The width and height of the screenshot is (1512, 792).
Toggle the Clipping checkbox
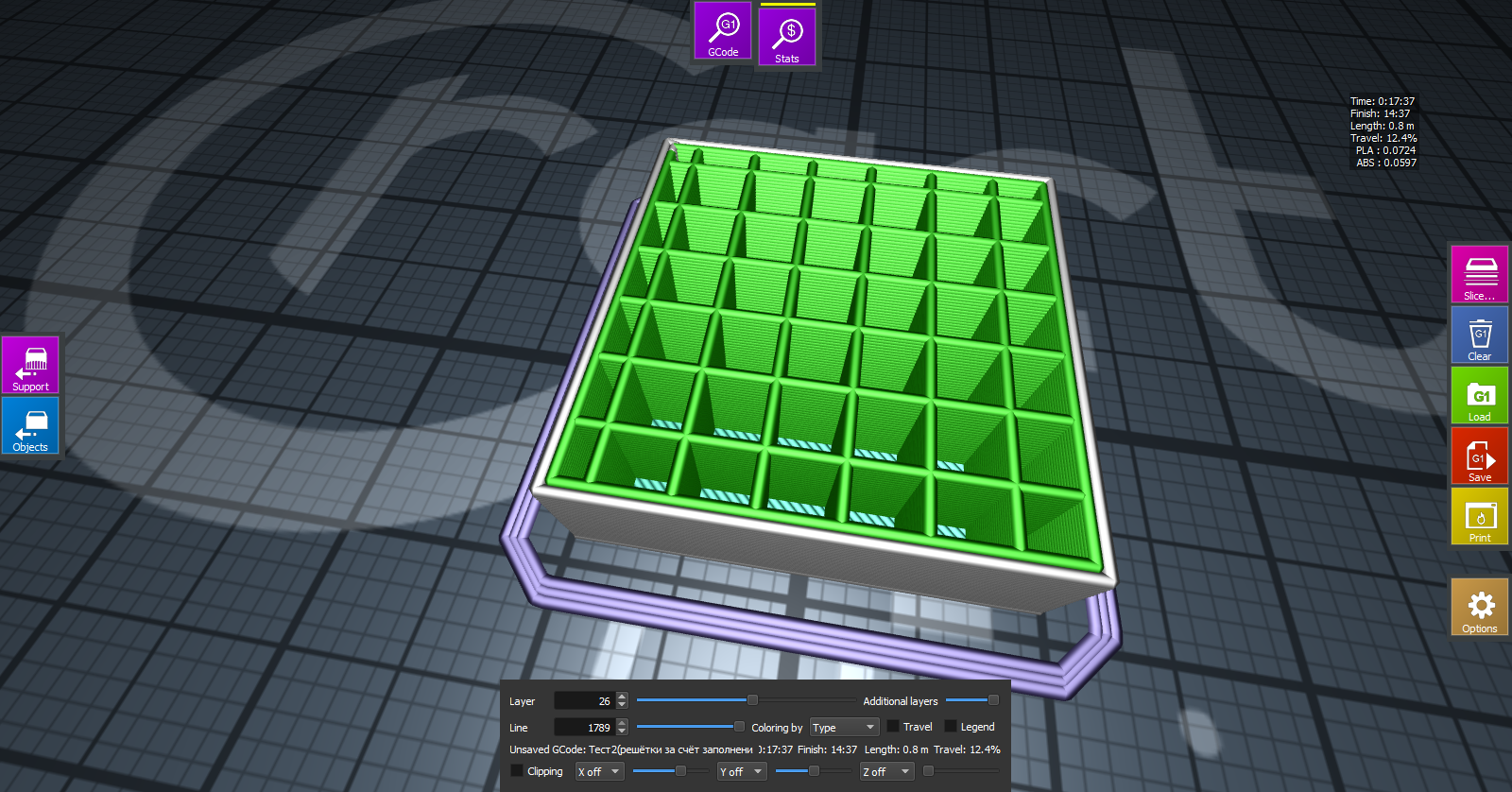point(517,771)
